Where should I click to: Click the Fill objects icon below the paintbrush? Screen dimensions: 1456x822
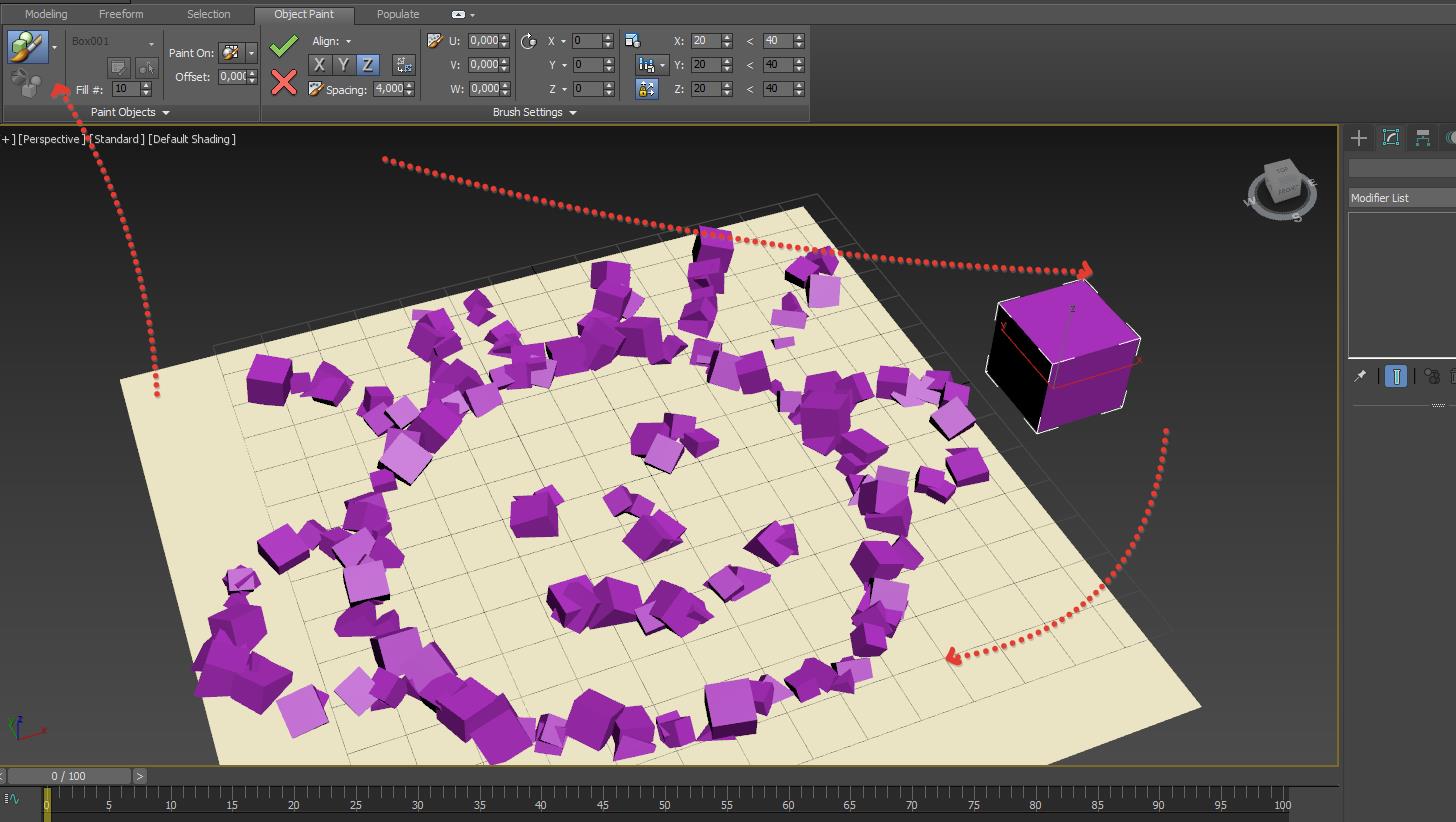pyautogui.click(x=26, y=84)
